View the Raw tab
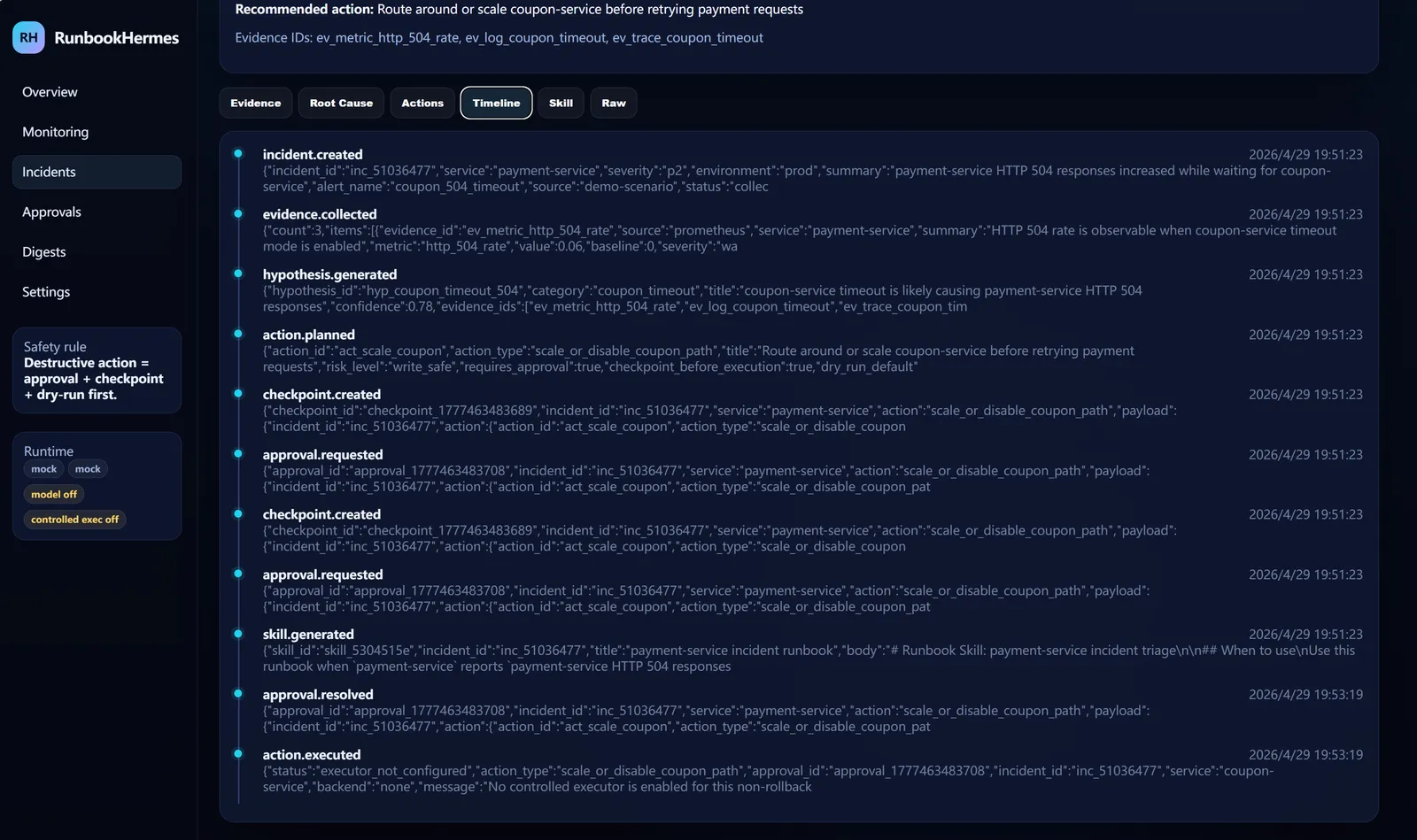 point(614,103)
